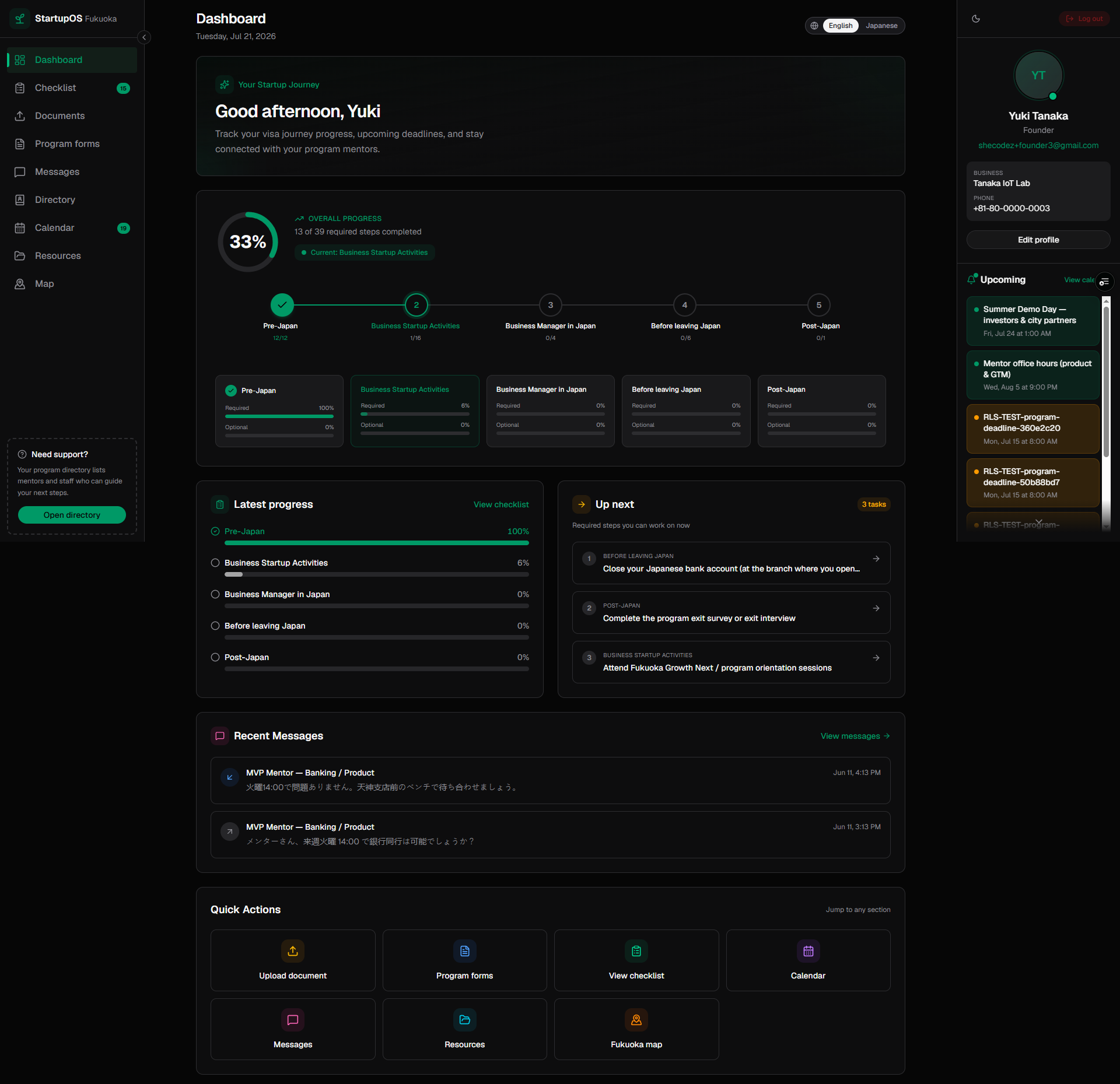
Task: Switch language to English
Action: click(841, 26)
